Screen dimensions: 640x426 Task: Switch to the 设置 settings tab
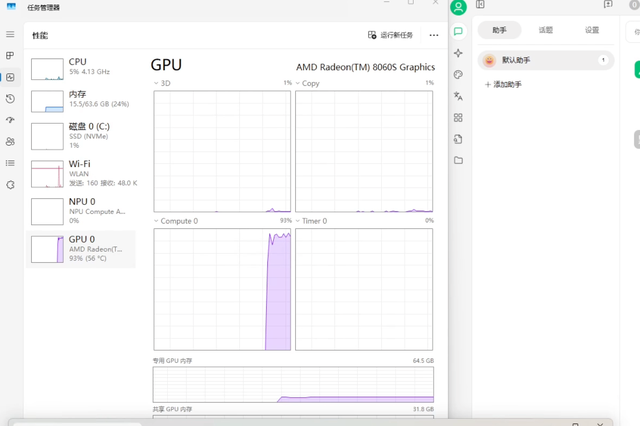tap(592, 30)
